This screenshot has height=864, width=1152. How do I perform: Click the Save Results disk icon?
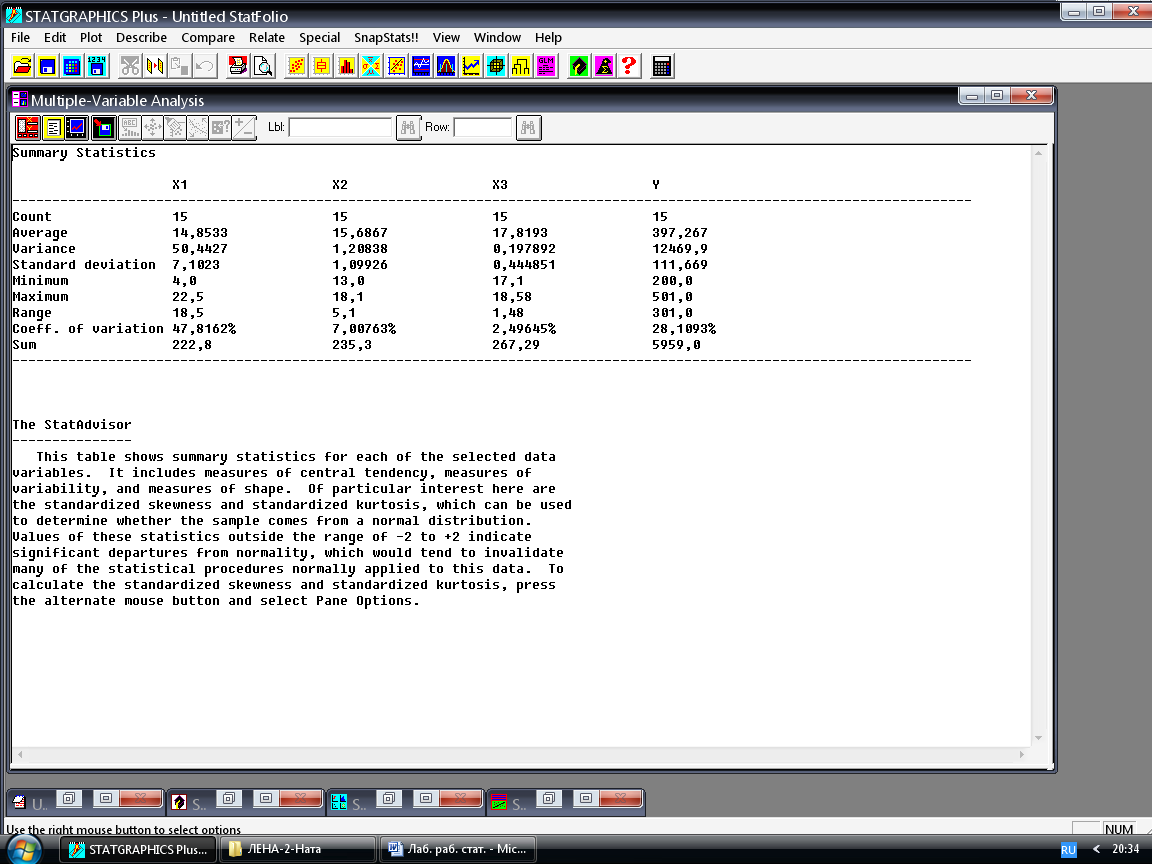tap(104, 128)
